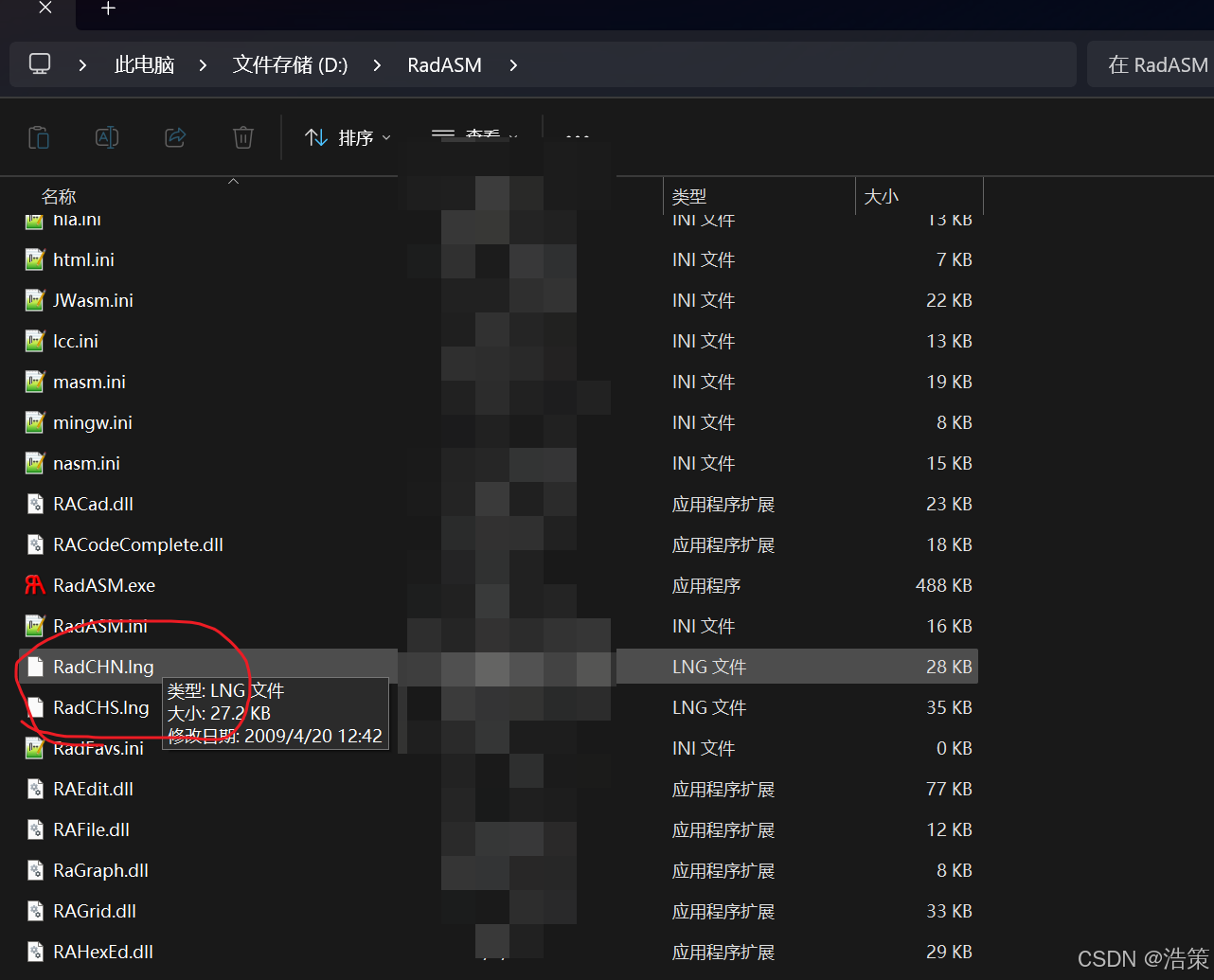Select masm.ini file icon
The height and width of the screenshot is (980, 1214).
35,382
